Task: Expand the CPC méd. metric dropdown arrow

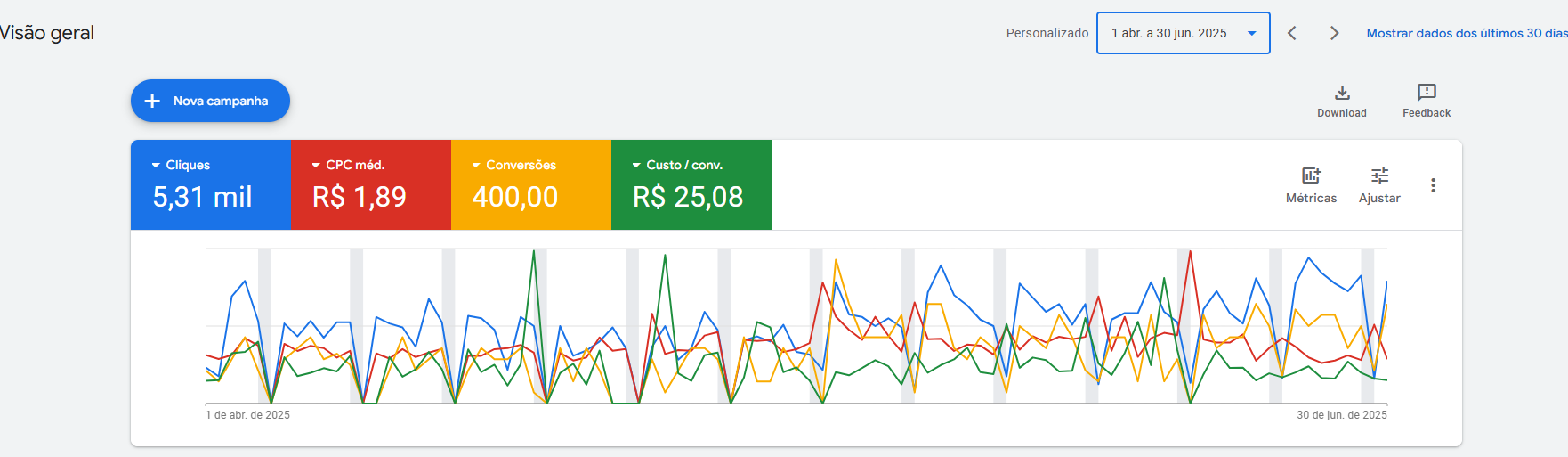Action: pyautogui.click(x=316, y=166)
